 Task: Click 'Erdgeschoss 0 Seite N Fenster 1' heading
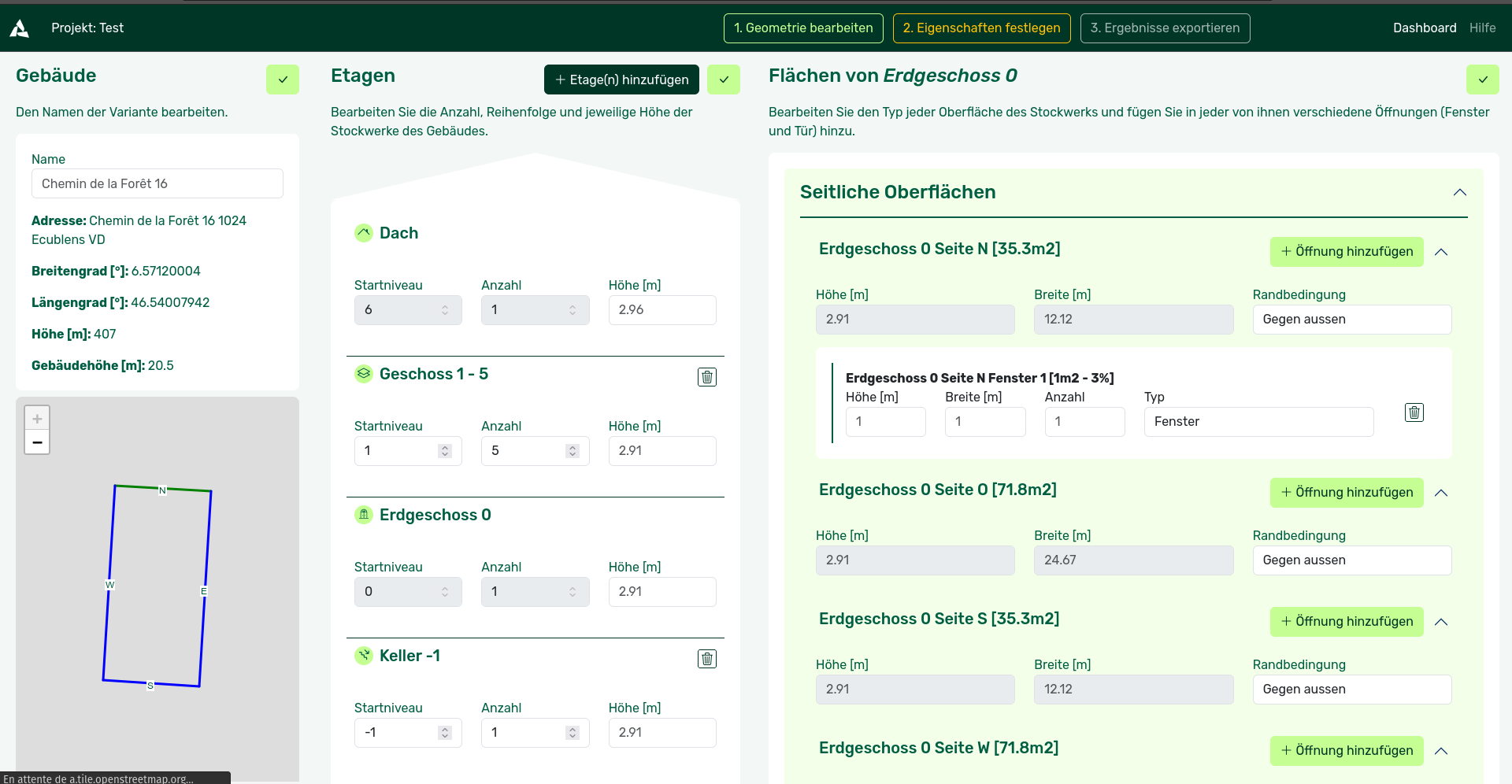click(x=980, y=378)
